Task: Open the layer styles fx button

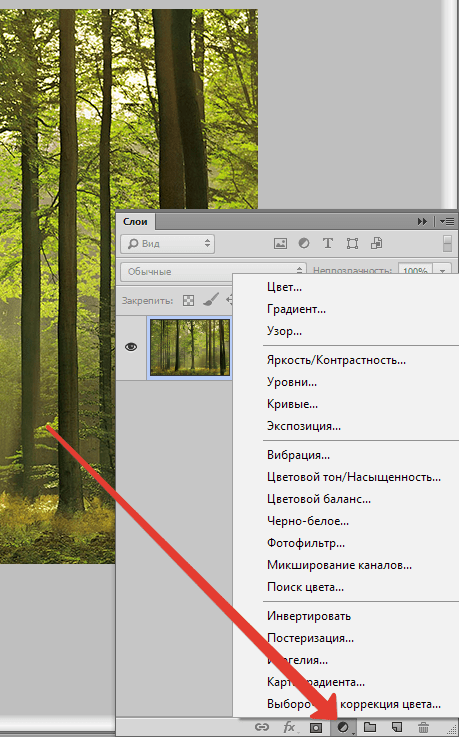Action: point(289,727)
